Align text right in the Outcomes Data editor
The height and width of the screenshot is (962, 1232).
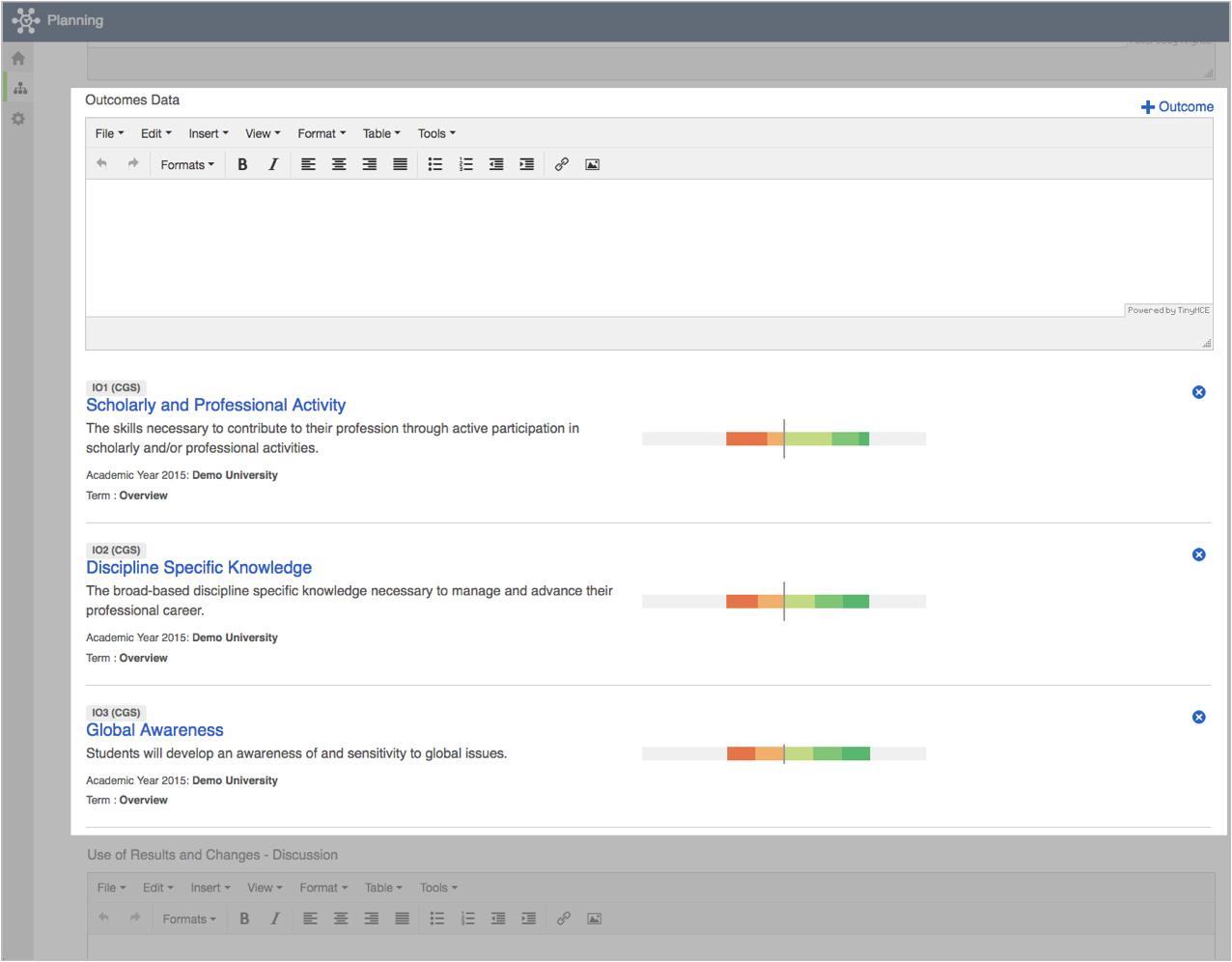pyautogui.click(x=370, y=164)
